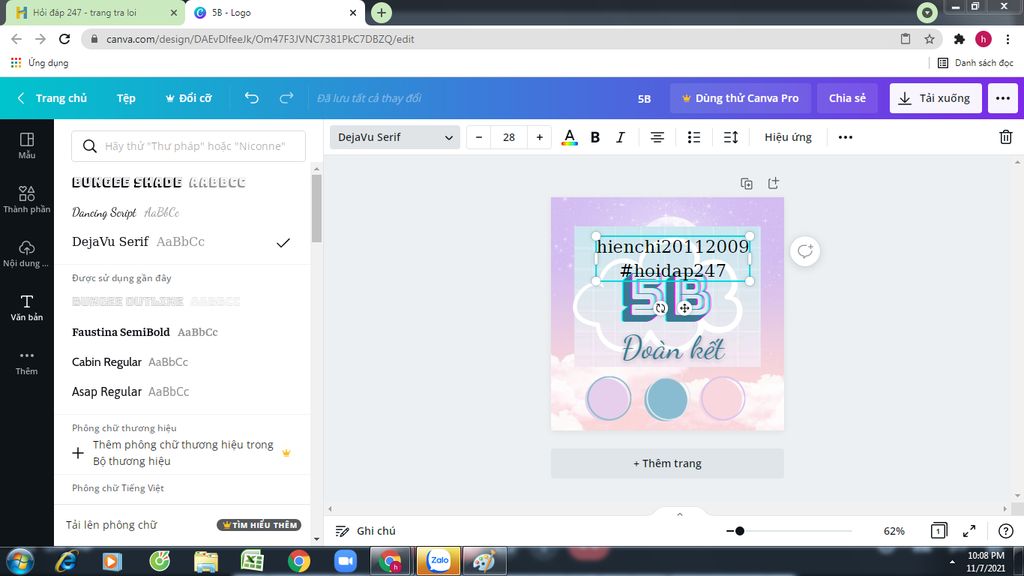Open the help question mark
The height and width of the screenshot is (576, 1024).
(x=1006, y=531)
